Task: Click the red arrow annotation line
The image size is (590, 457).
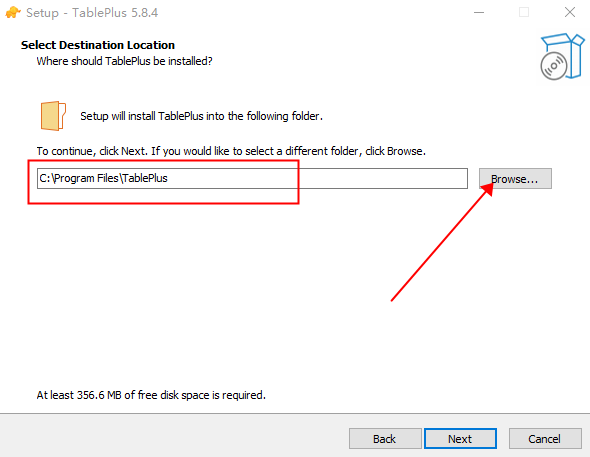Action: point(438,245)
